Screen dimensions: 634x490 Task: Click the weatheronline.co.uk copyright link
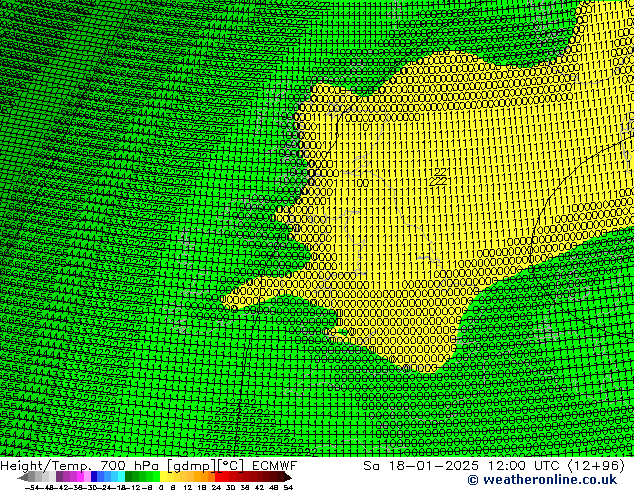tap(542, 480)
